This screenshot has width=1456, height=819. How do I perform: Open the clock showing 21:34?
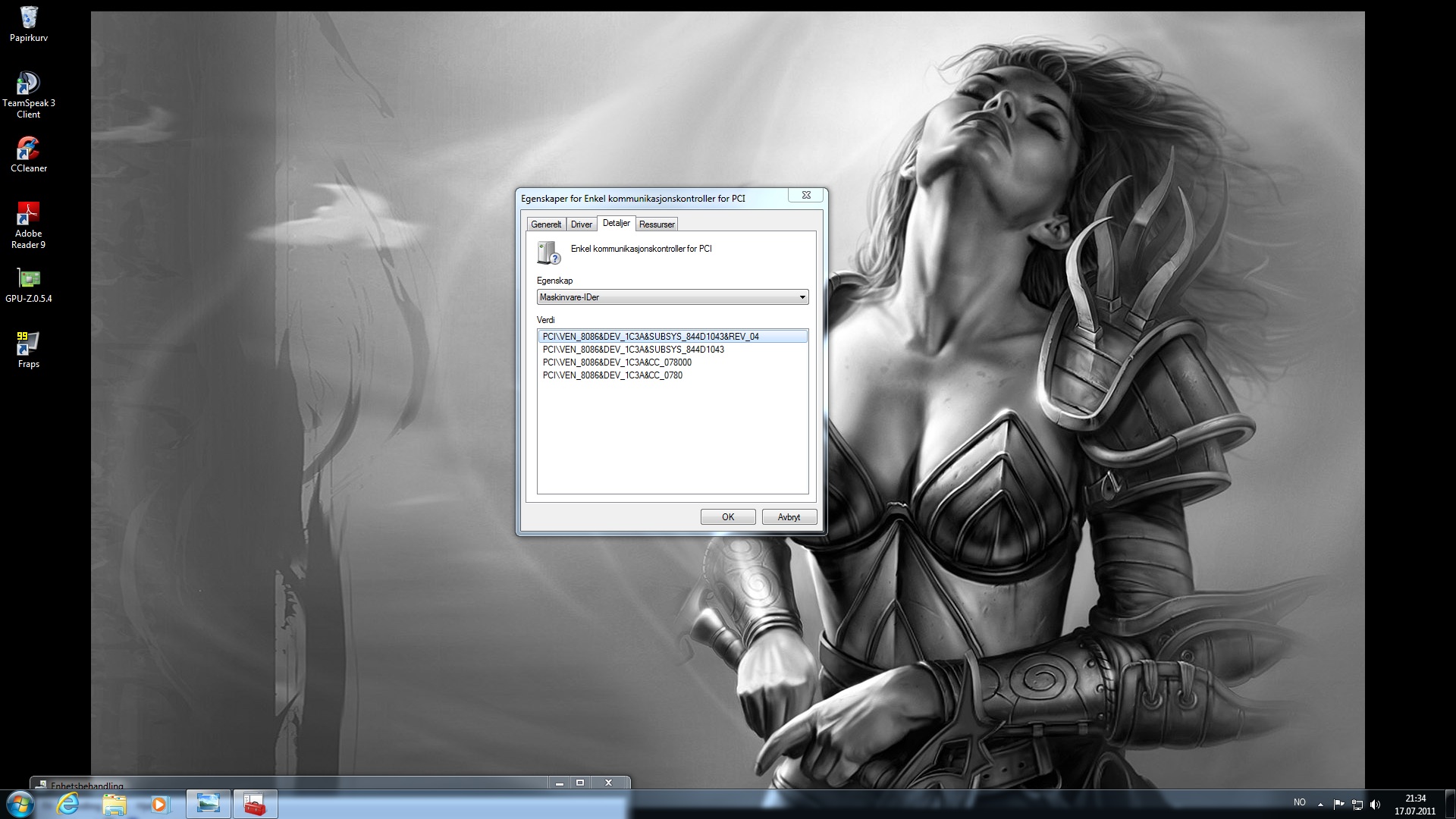click(x=1415, y=805)
